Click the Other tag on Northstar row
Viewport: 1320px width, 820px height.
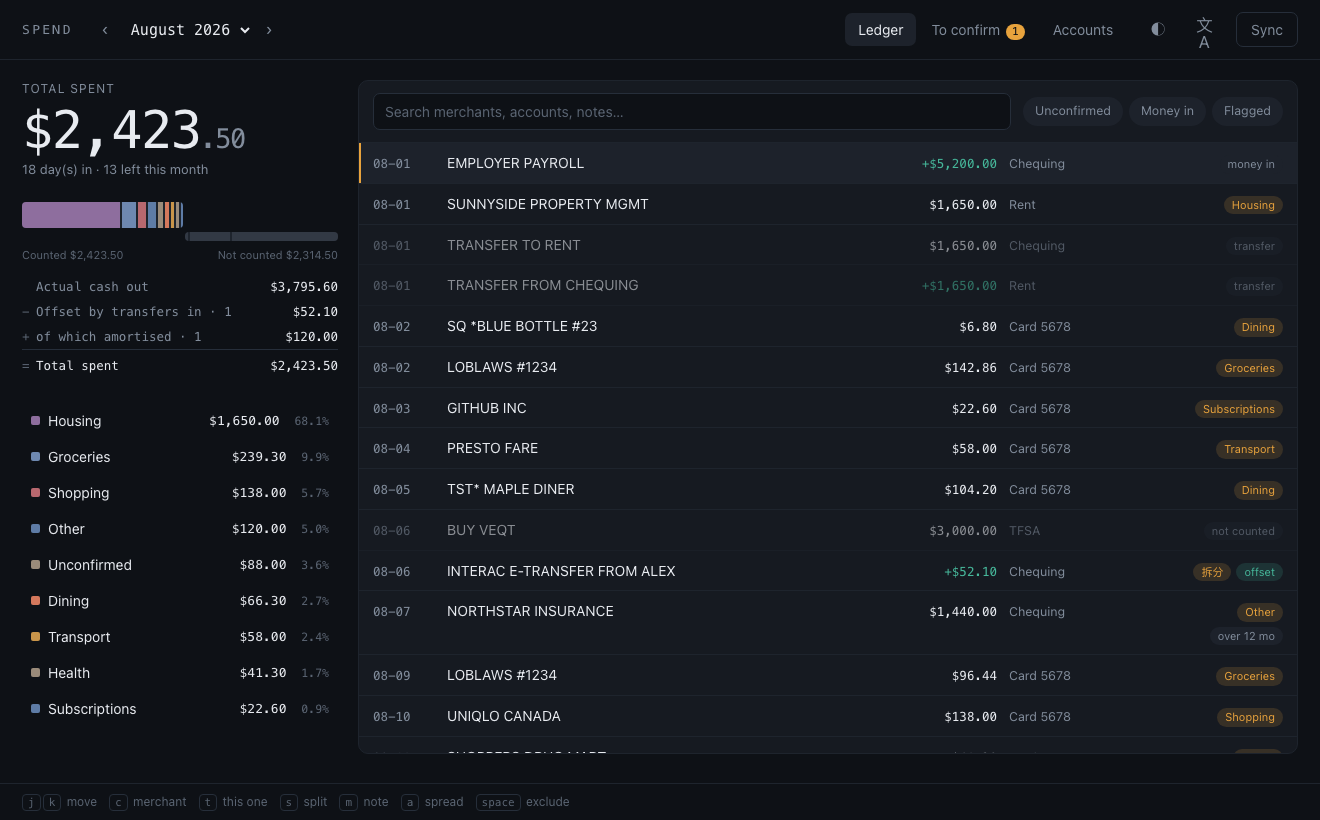tap(1260, 612)
